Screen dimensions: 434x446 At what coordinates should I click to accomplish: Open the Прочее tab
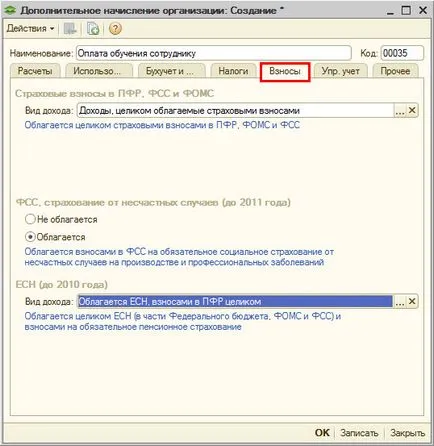[395, 71]
